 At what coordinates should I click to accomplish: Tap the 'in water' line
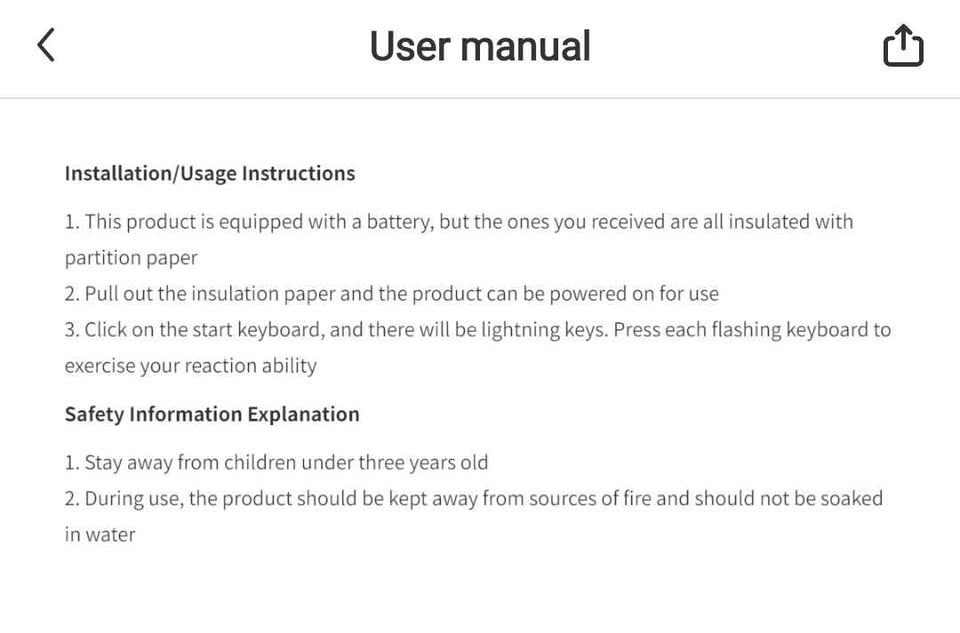click(100, 534)
